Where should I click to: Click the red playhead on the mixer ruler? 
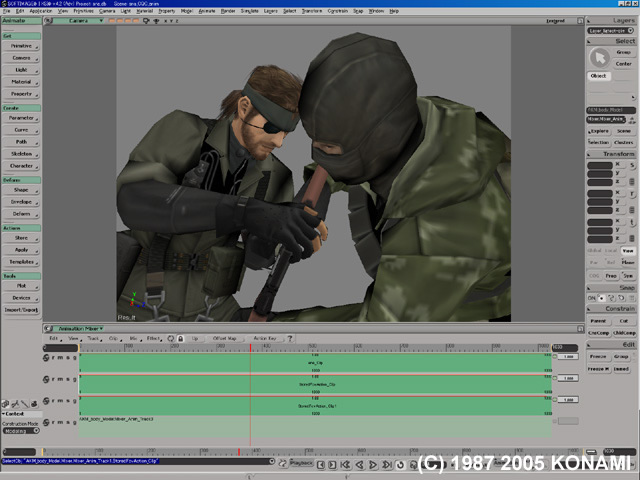tap(251, 348)
